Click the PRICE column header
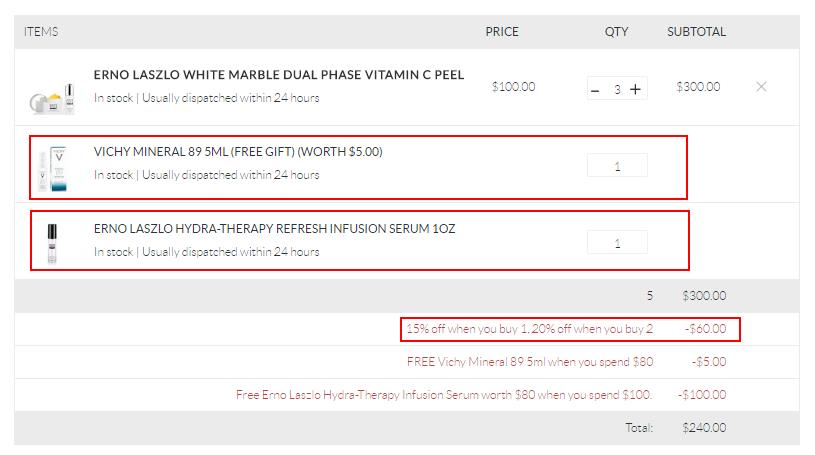This screenshot has height=455, width=815. pyautogui.click(x=502, y=32)
